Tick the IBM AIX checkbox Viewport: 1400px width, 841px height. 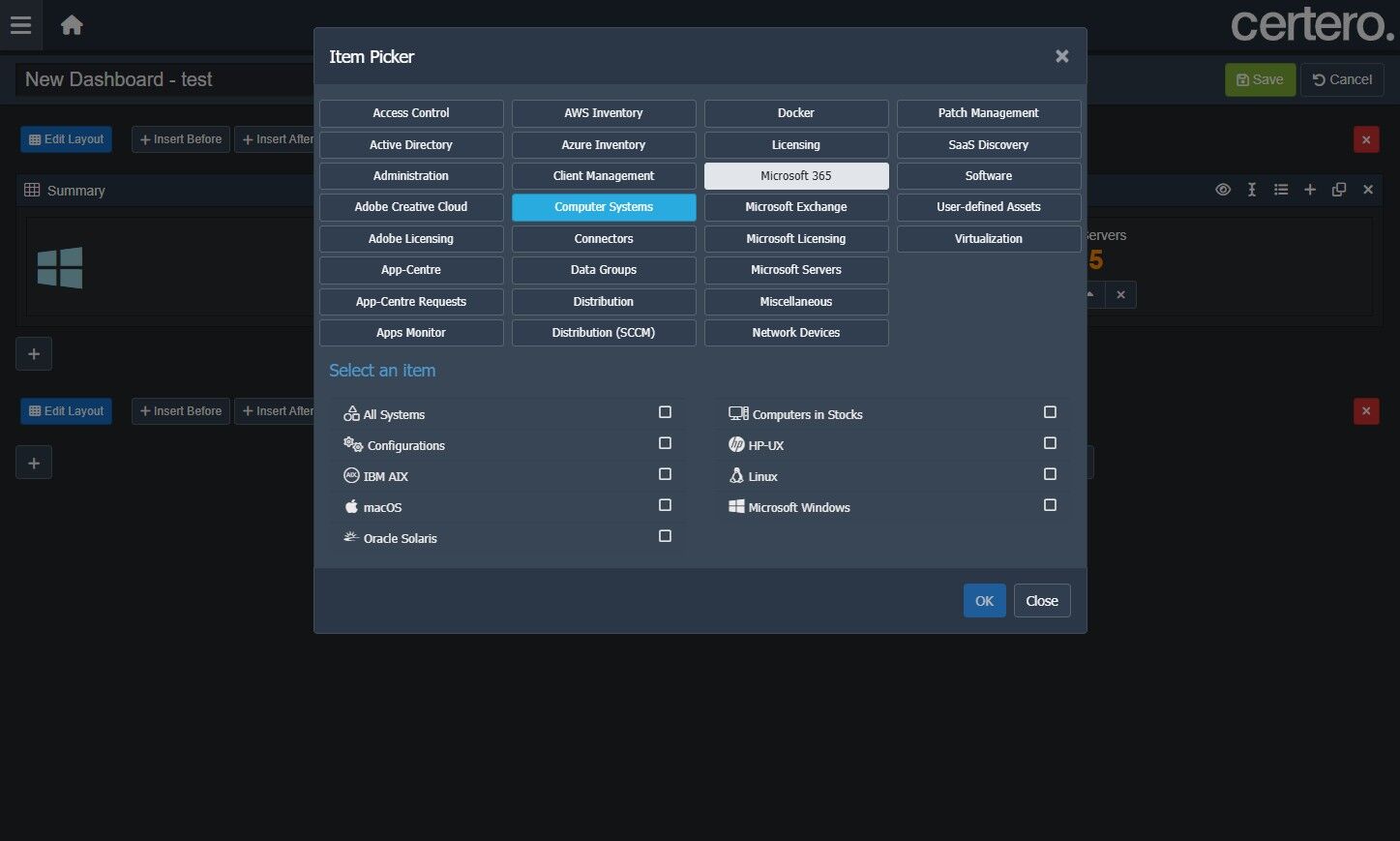pos(665,474)
